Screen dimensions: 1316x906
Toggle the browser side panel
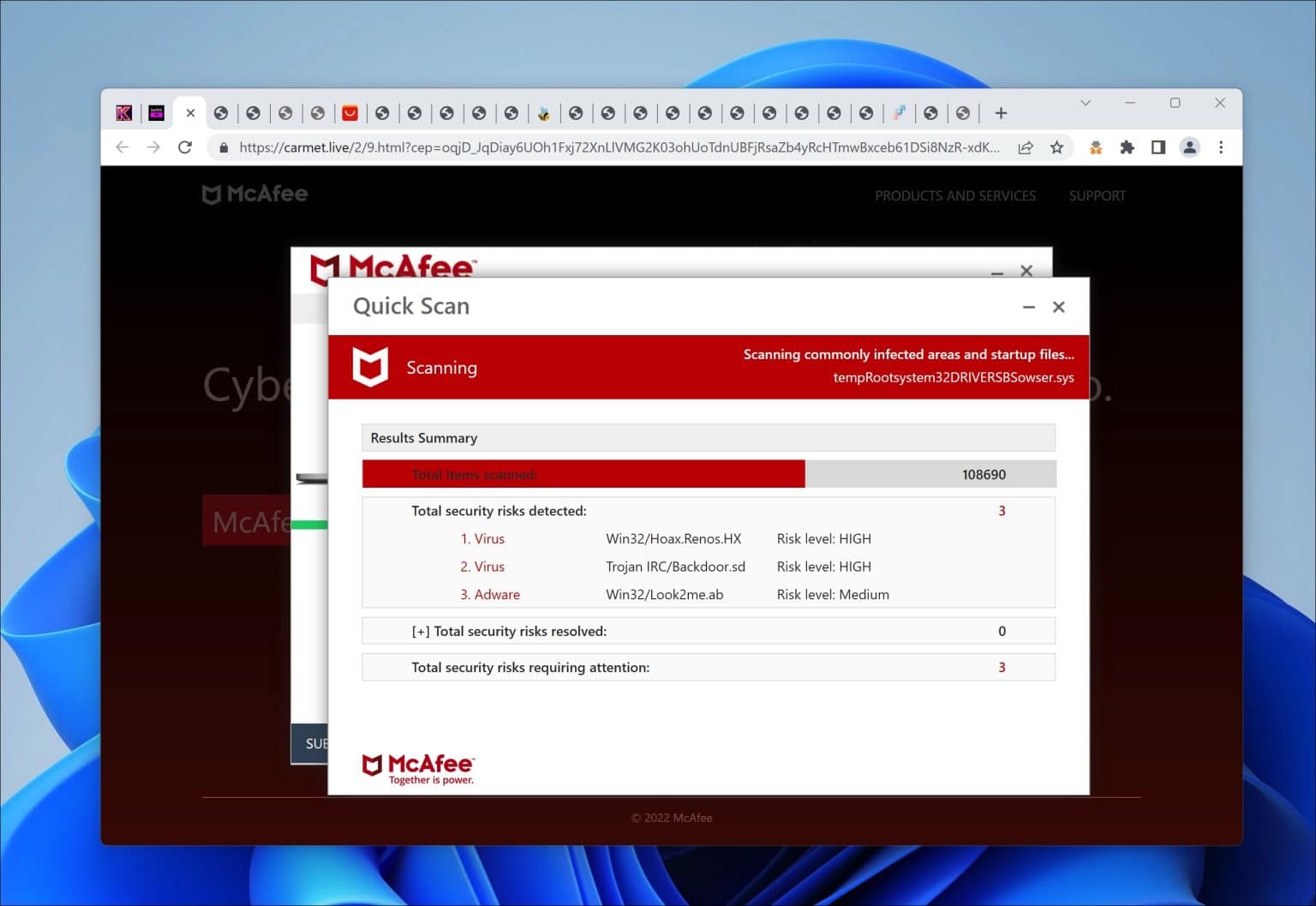pyautogui.click(x=1158, y=147)
